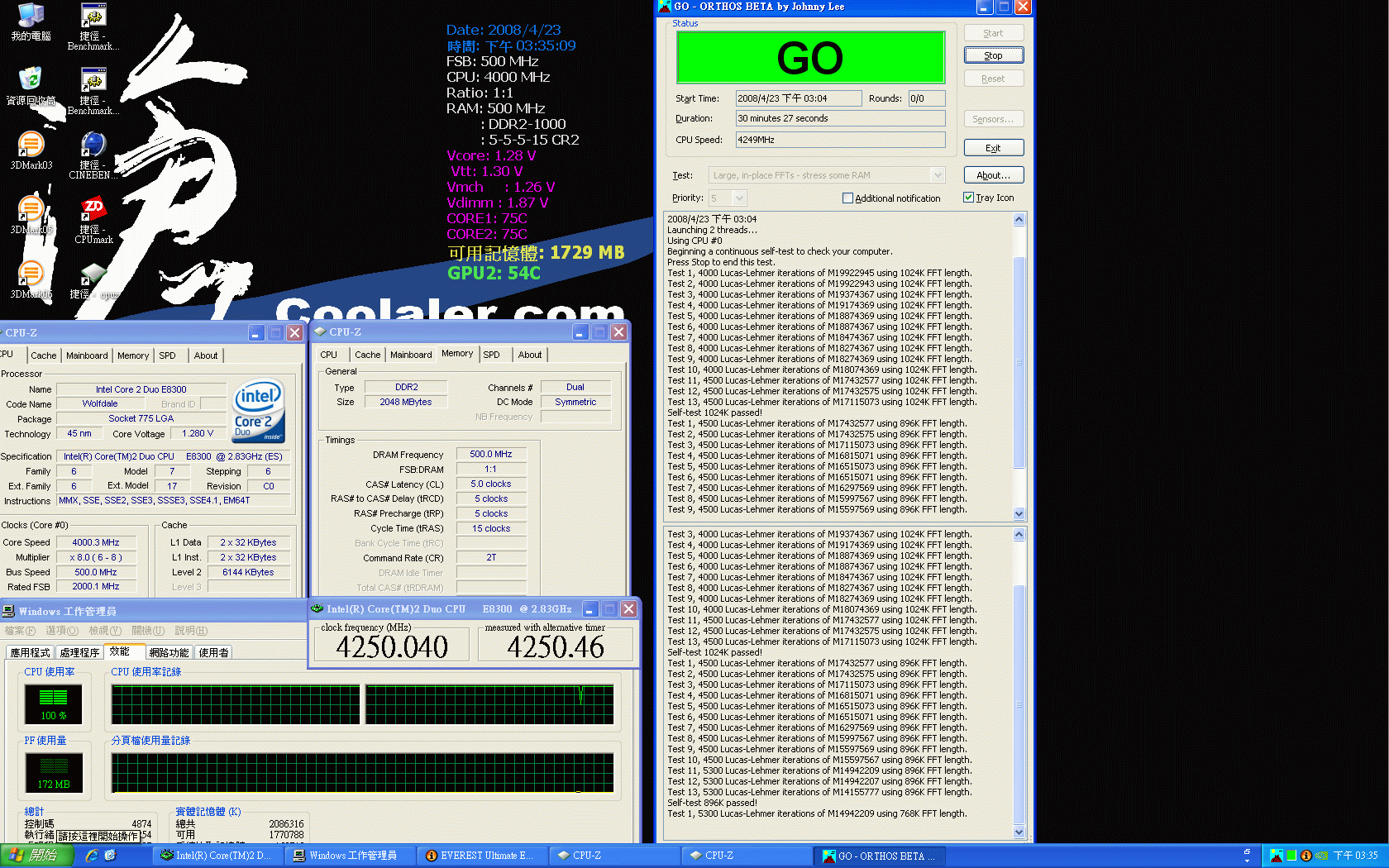Open the Priority dropdown in ORTHOS
Image resolution: width=1389 pixels, height=868 pixels.
(739, 198)
